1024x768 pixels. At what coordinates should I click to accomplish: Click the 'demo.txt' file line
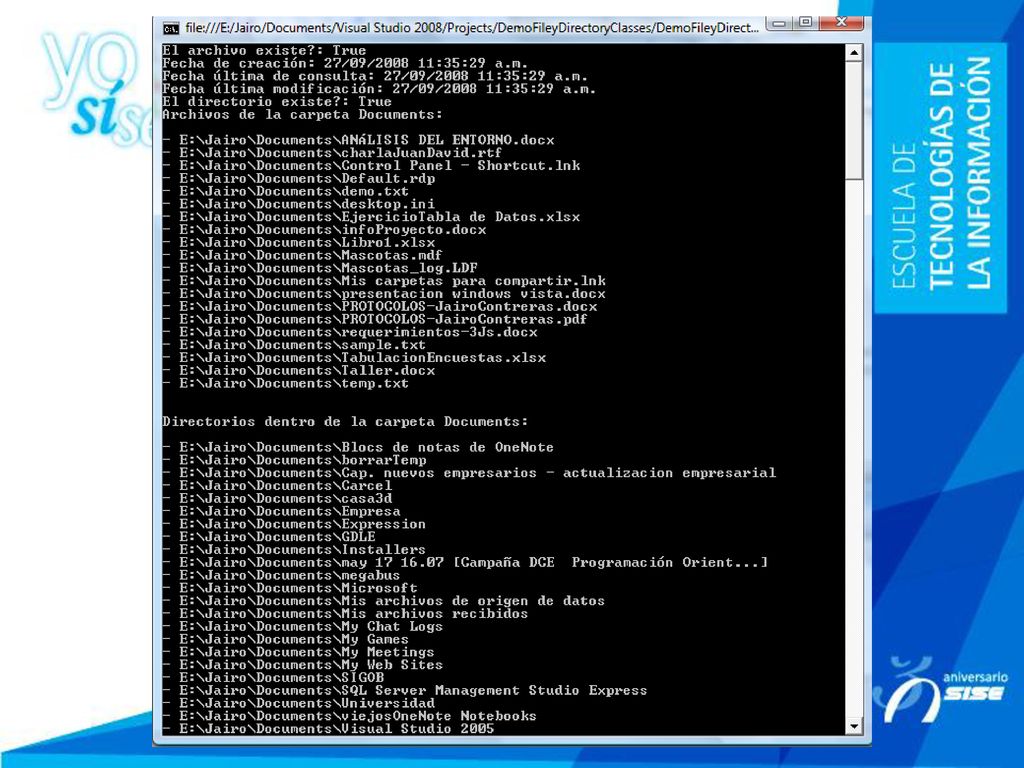tap(286, 191)
